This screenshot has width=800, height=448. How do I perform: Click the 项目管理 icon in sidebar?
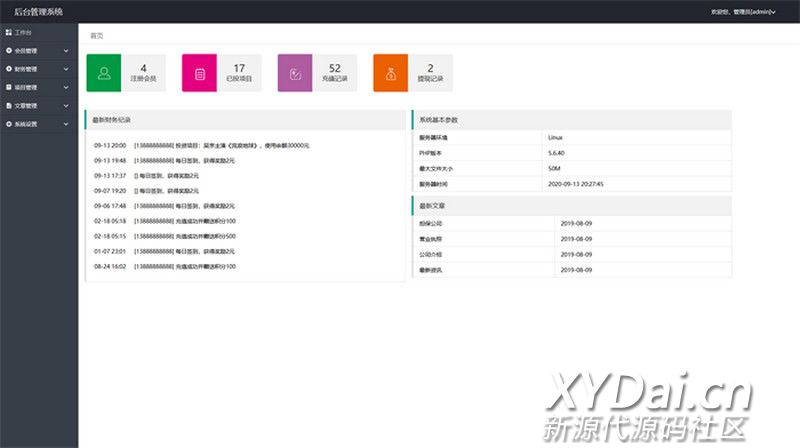tap(9, 87)
